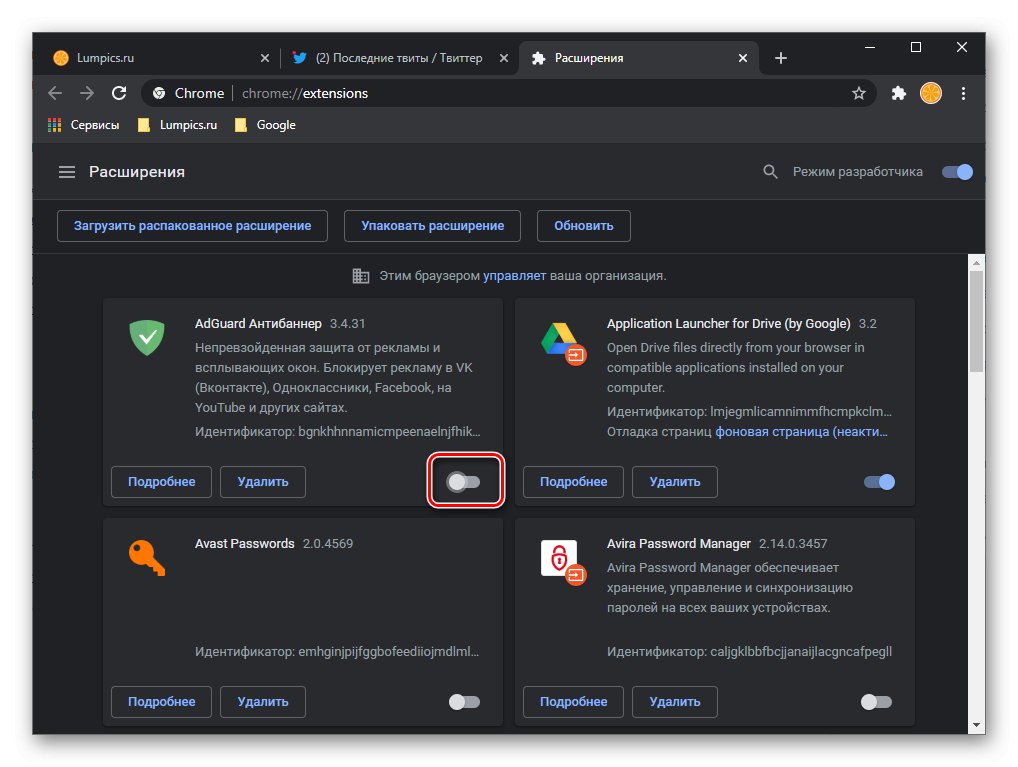Open the Google bookmark folder
The height and width of the screenshot is (767, 1018).
[x=265, y=125]
